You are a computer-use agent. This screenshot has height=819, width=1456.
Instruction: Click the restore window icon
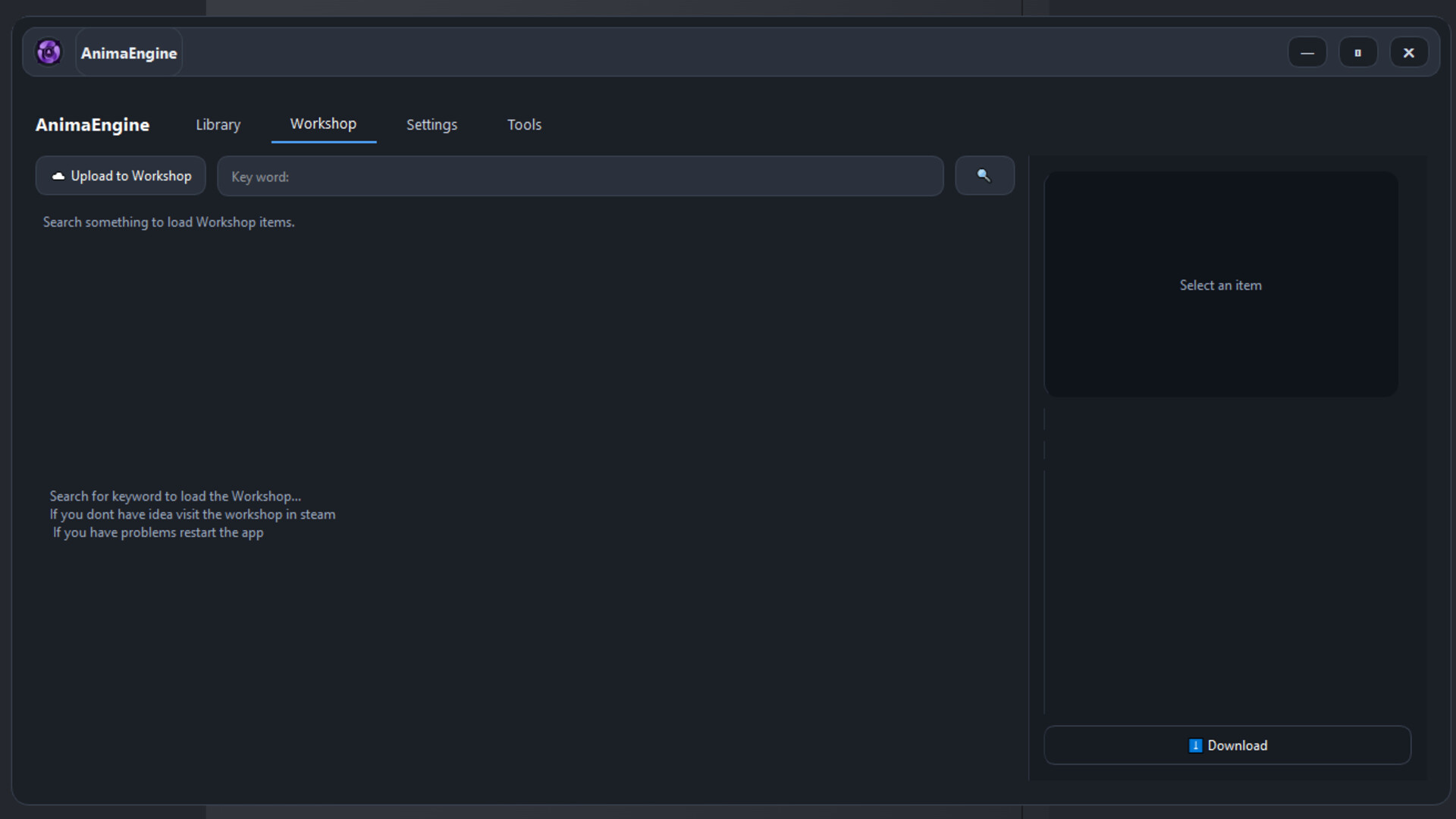click(1357, 52)
